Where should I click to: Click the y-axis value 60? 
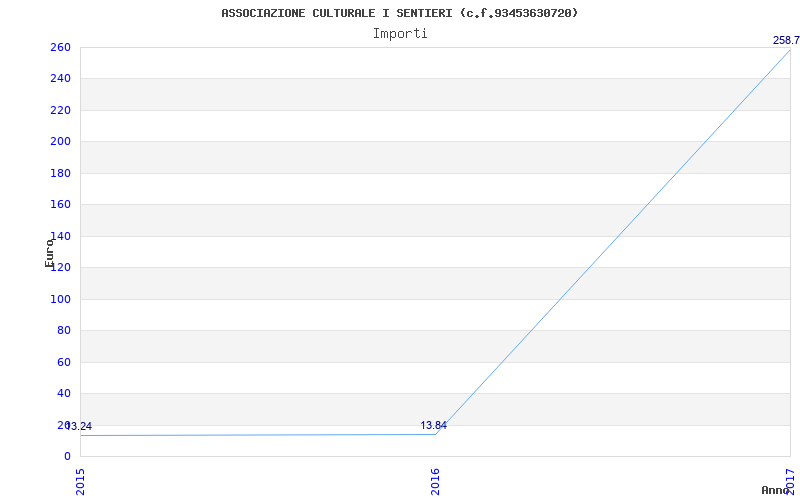point(64,362)
